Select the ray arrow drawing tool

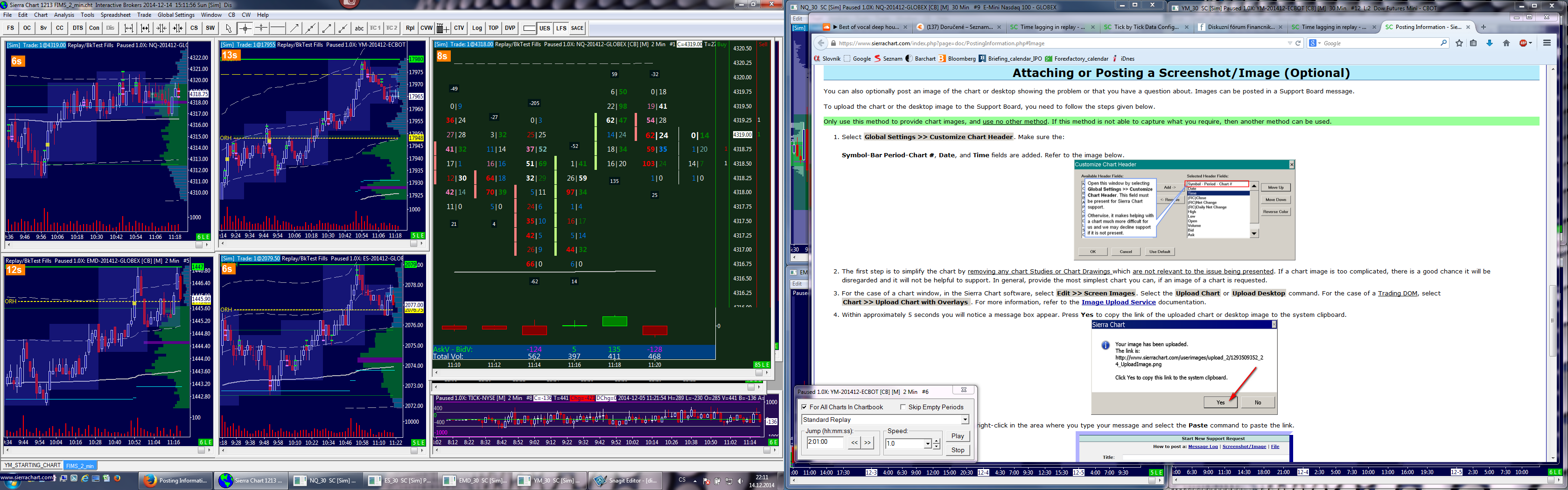(x=294, y=28)
